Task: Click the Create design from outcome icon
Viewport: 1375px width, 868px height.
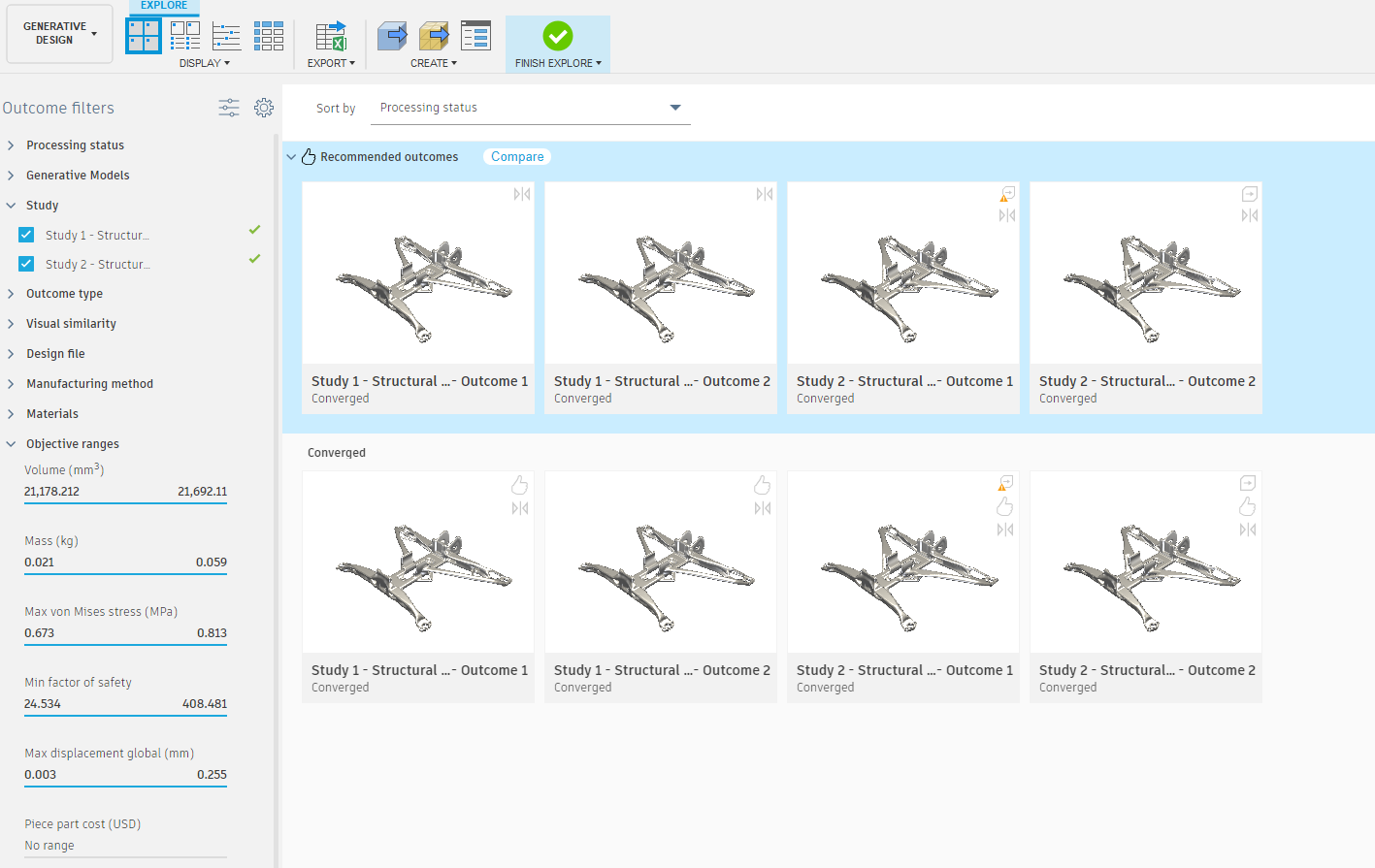Action: pos(392,35)
